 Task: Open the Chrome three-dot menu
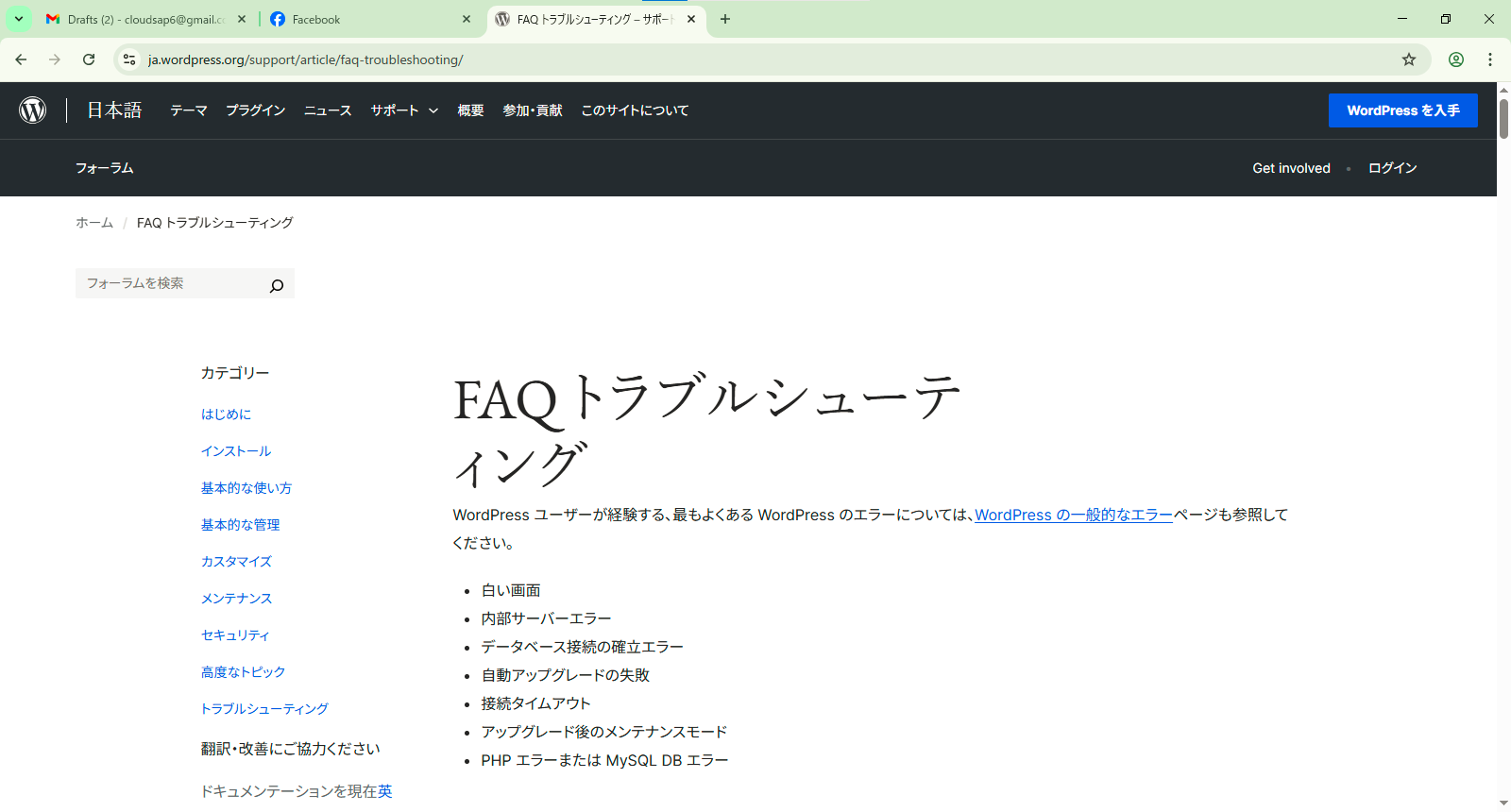point(1490,59)
